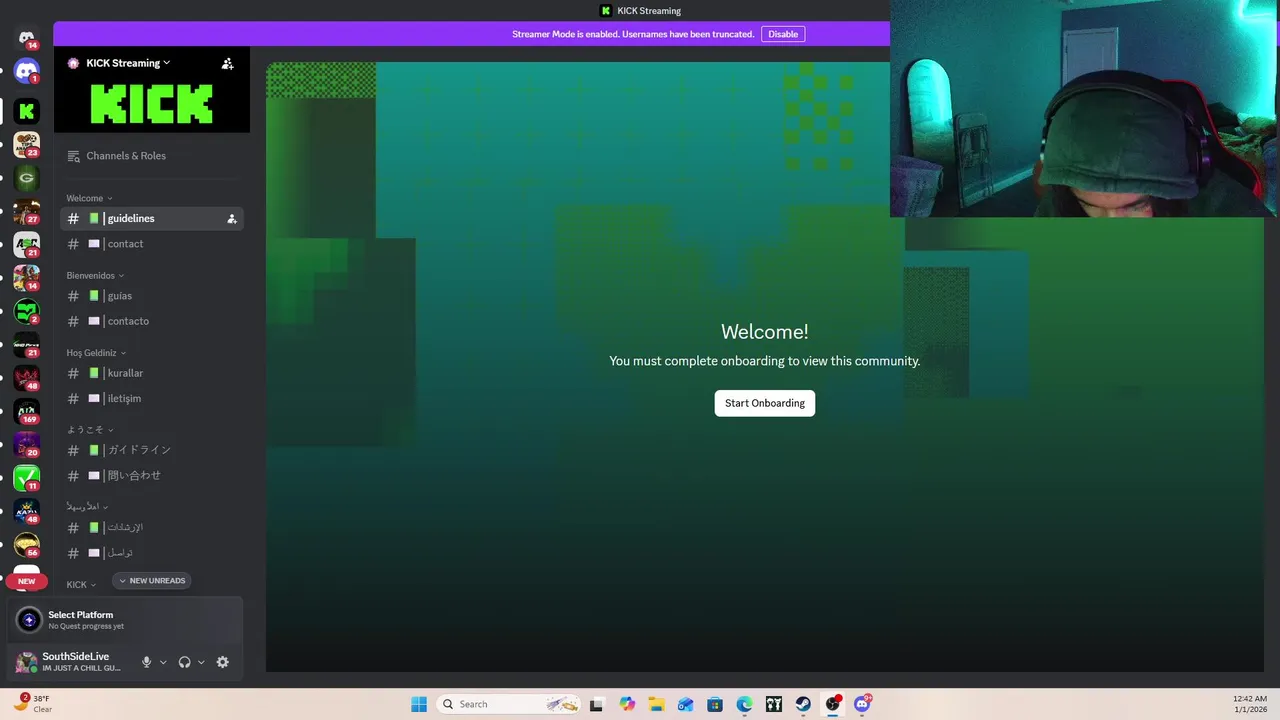Collapse the Welcome category
The height and width of the screenshot is (720, 1280).
click(89, 198)
